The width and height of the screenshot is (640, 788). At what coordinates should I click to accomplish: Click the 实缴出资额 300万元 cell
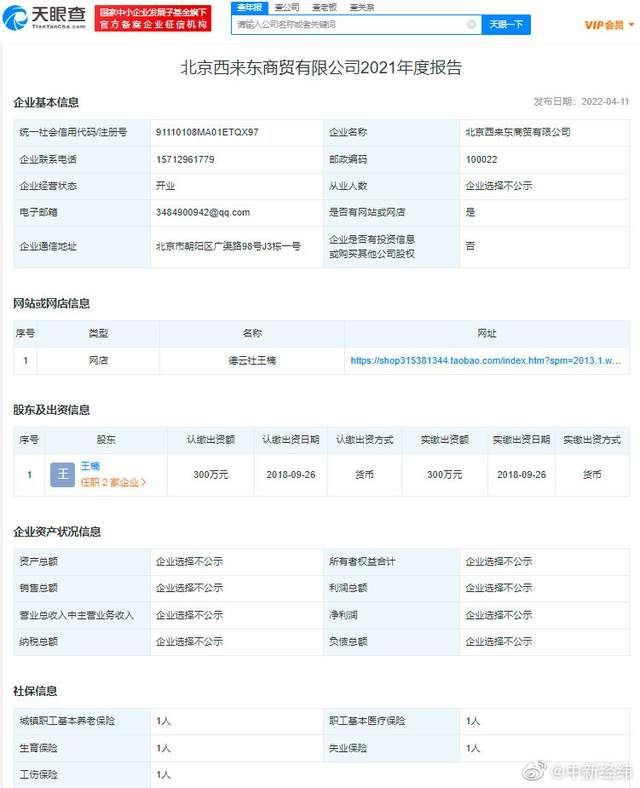pos(444,474)
